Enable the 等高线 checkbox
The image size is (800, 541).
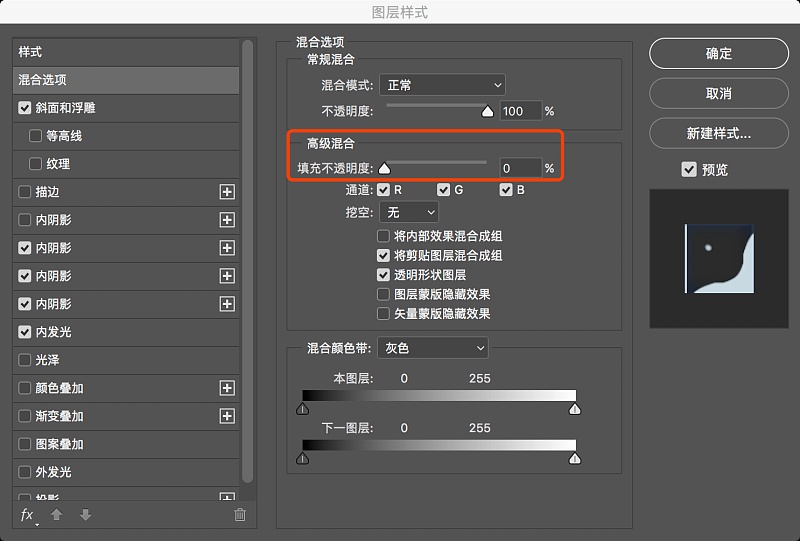tap(35, 136)
